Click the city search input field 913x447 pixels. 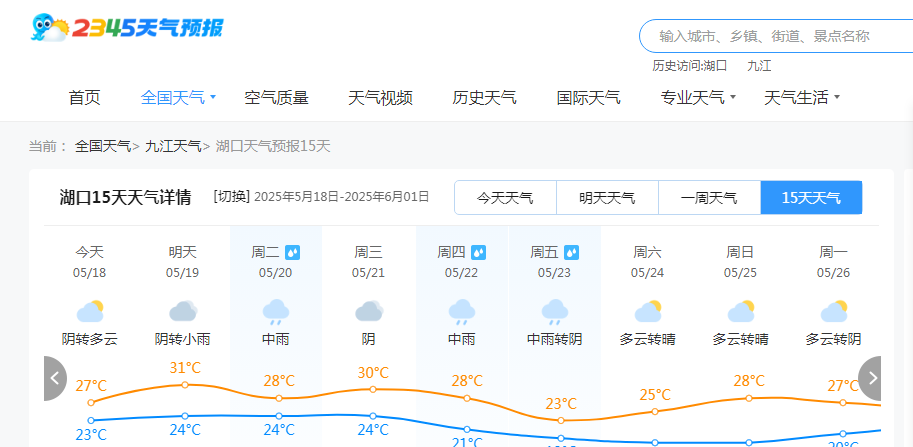(776, 36)
